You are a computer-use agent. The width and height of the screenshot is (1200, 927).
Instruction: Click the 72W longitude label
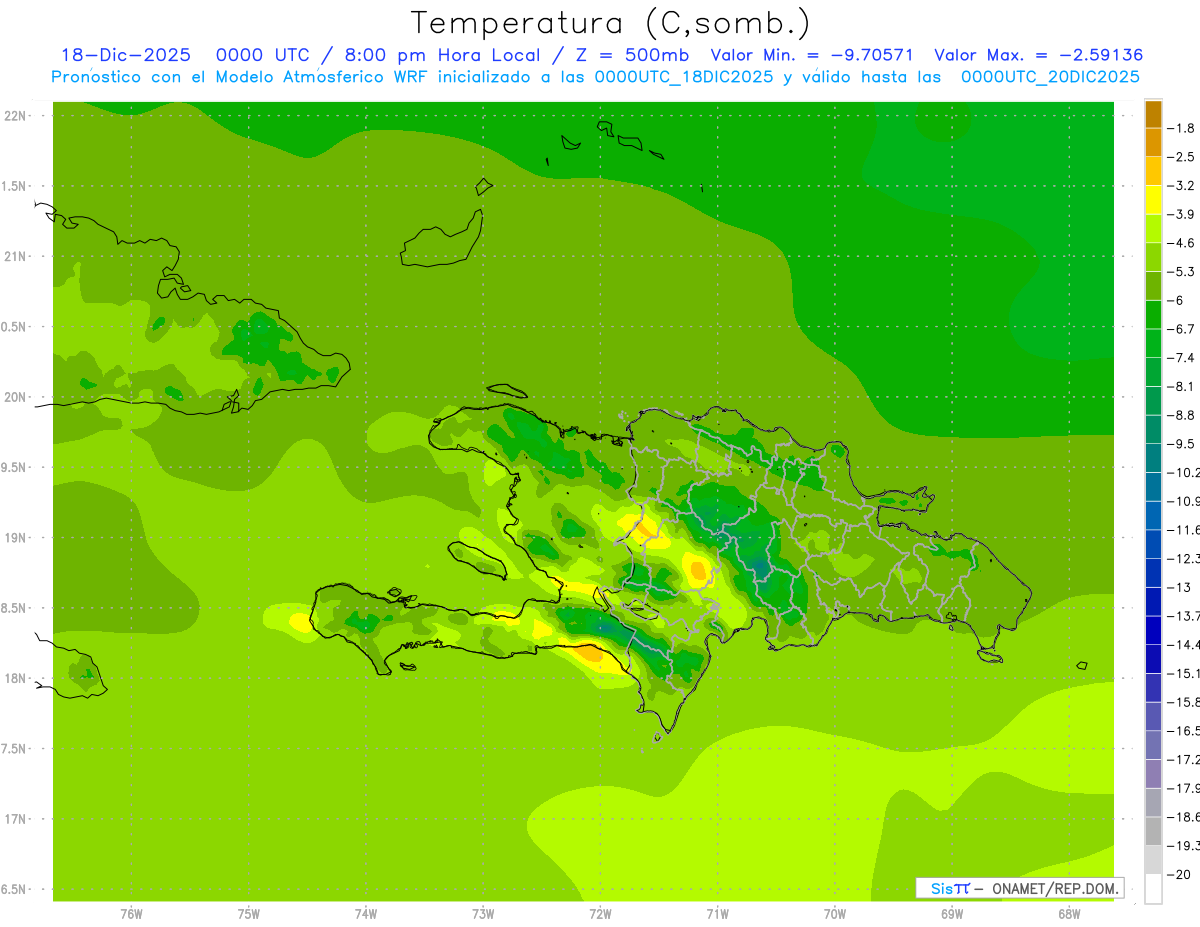[x=600, y=913]
